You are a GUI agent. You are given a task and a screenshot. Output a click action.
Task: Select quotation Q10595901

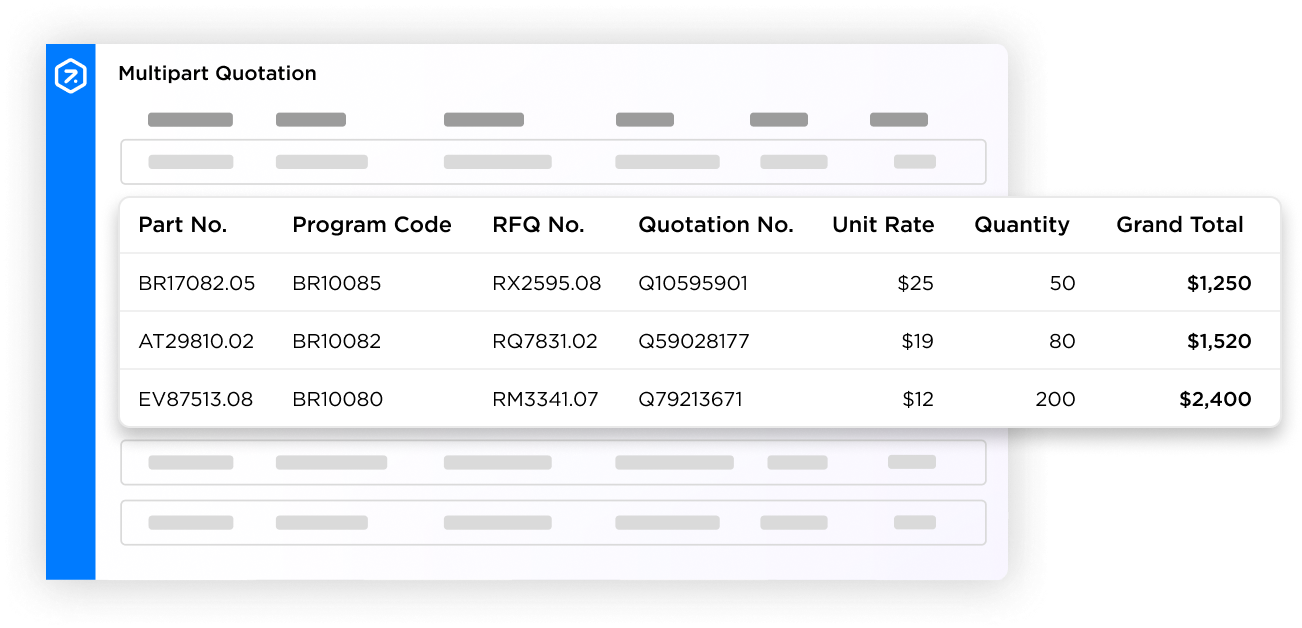click(x=693, y=283)
